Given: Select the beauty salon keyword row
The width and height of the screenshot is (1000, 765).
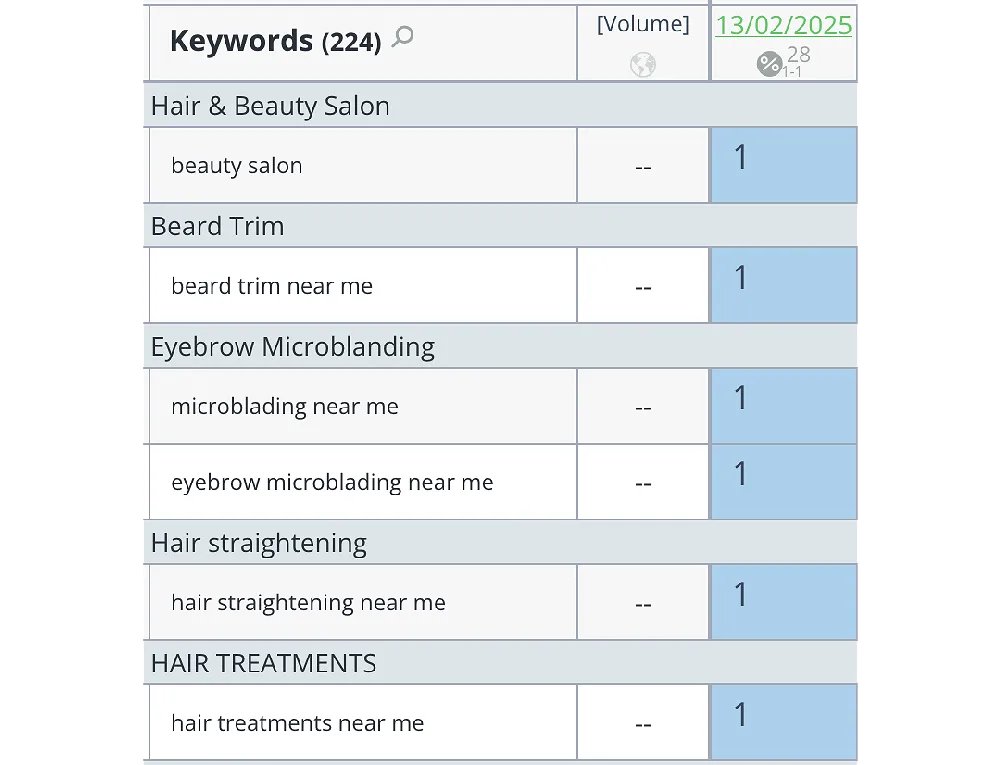Looking at the screenshot, I should click(237, 166).
